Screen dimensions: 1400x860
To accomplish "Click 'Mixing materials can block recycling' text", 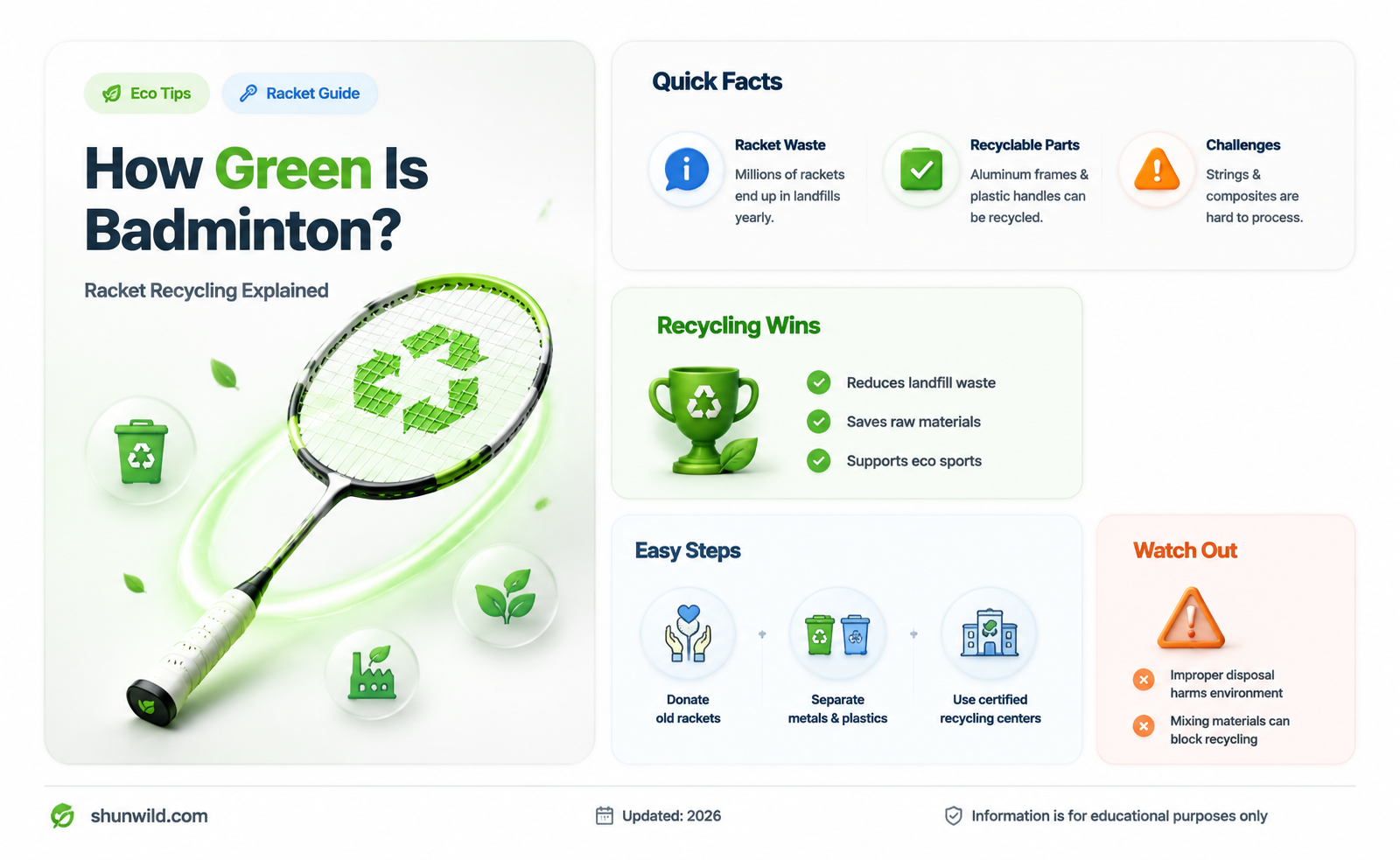I will (1229, 730).
